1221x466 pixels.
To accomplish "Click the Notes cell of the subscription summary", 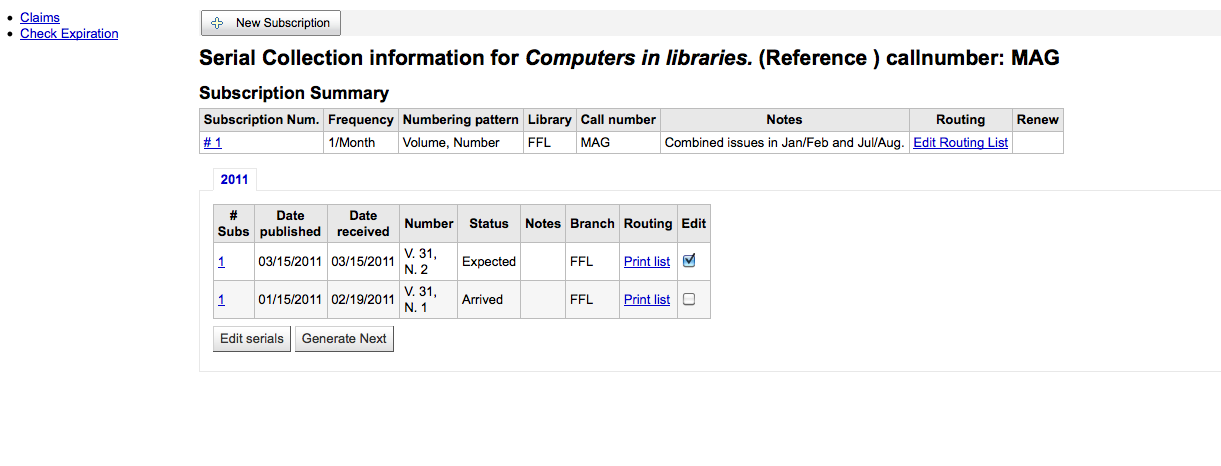I will pyautogui.click(x=784, y=143).
